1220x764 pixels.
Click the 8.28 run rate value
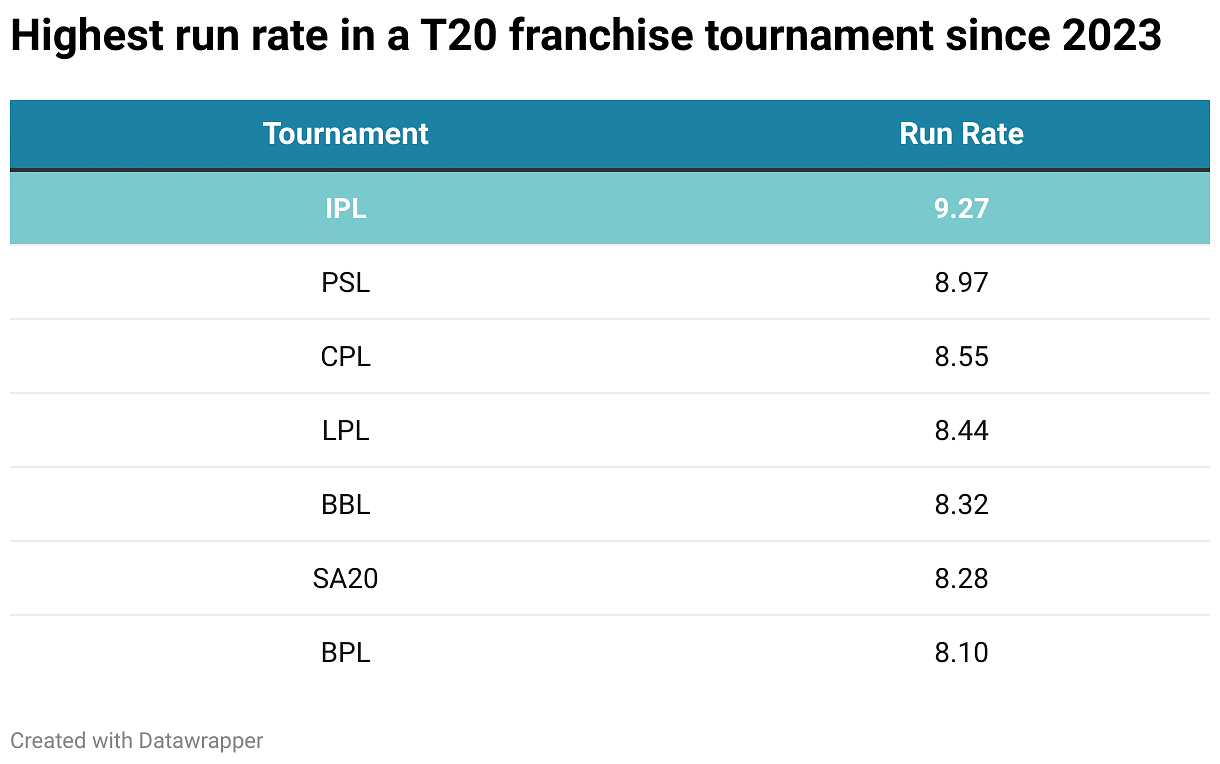click(x=961, y=579)
